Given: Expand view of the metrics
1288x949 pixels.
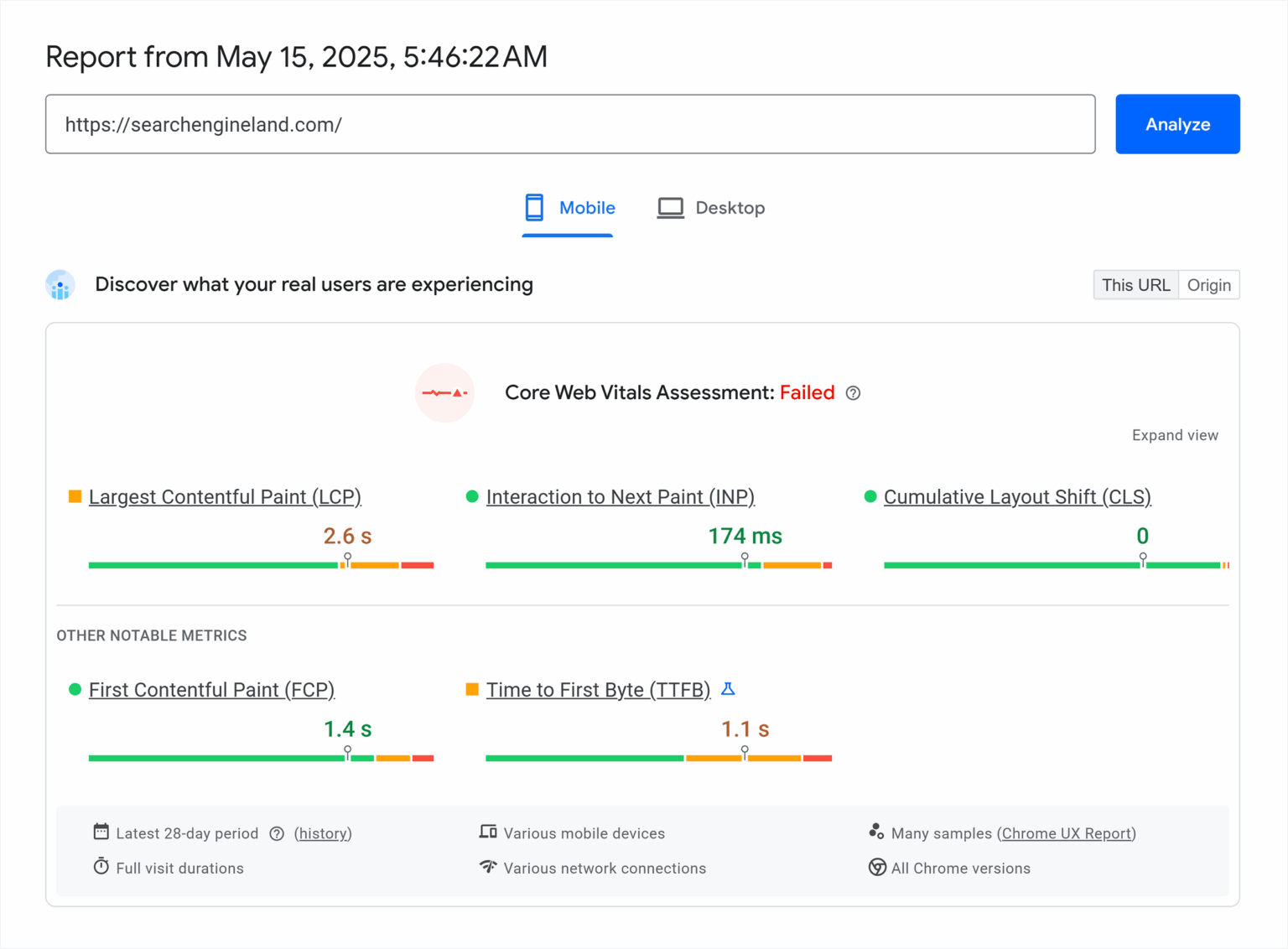Looking at the screenshot, I should pos(1175,435).
